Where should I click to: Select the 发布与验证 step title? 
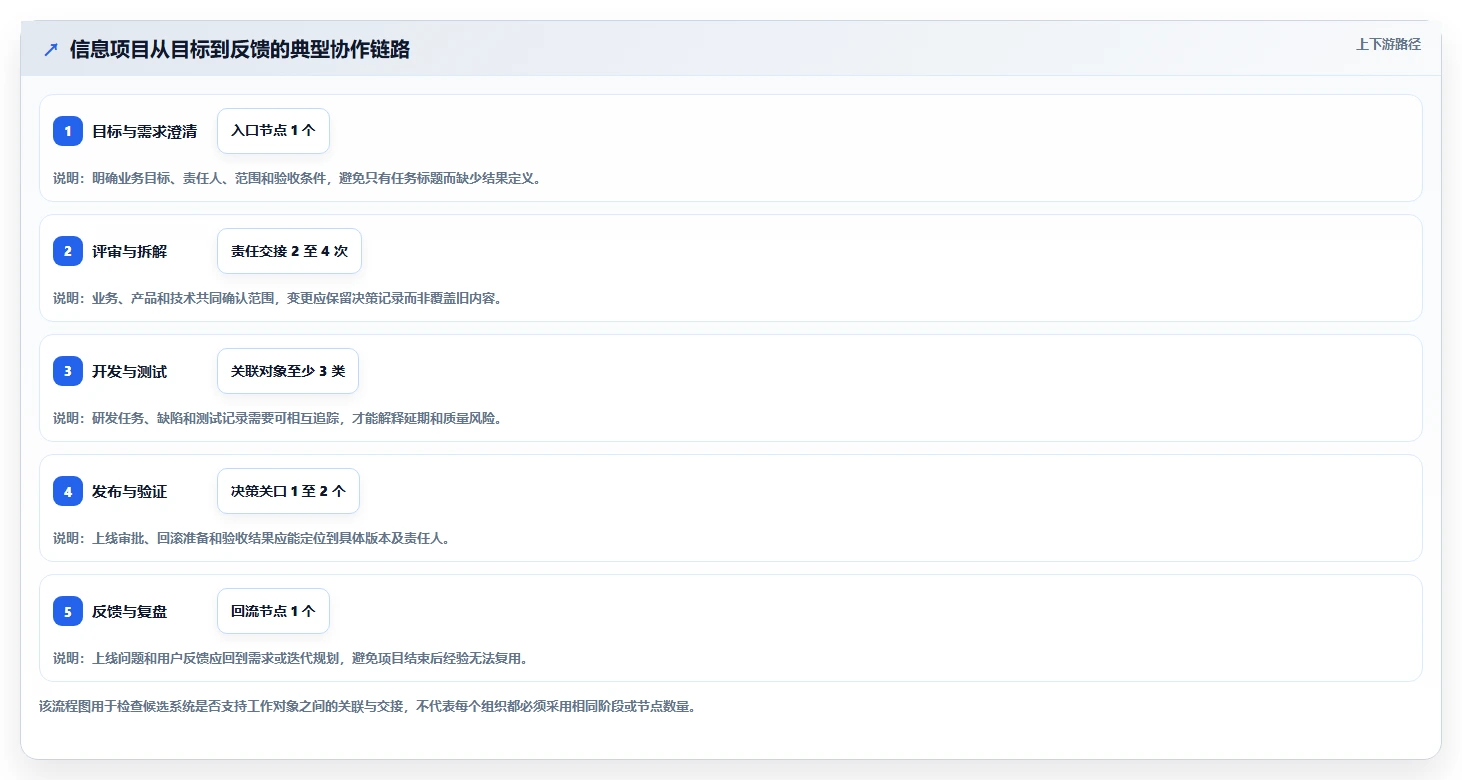click(x=129, y=491)
